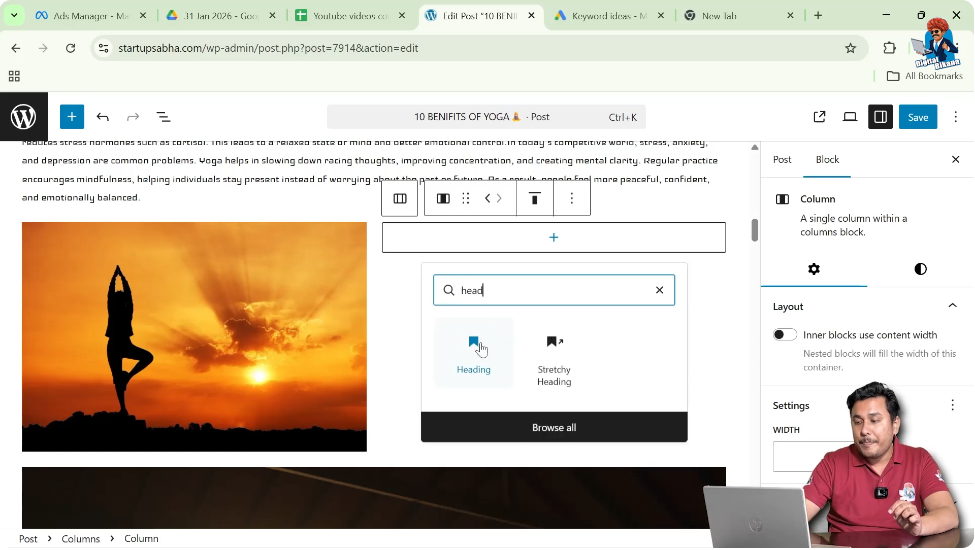Open the apps grid shortcut
Viewport: 975px width, 550px height.
pyautogui.click(x=14, y=76)
